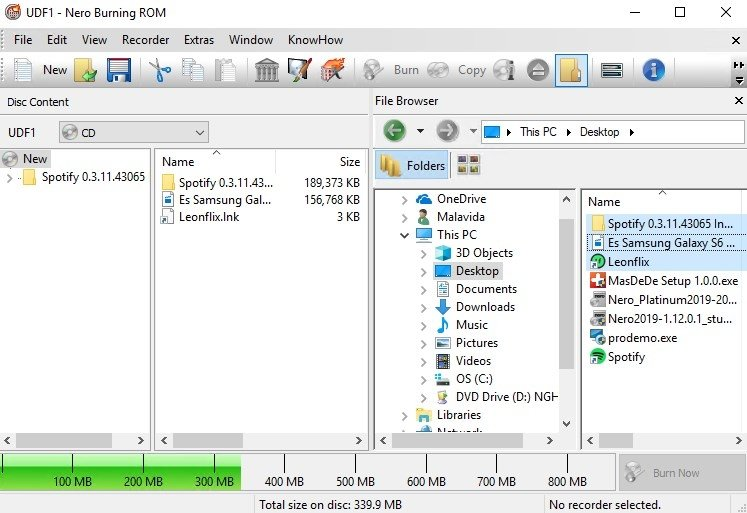Click the Copy disc toolbar icon
The height and width of the screenshot is (513, 747).
(x=438, y=70)
